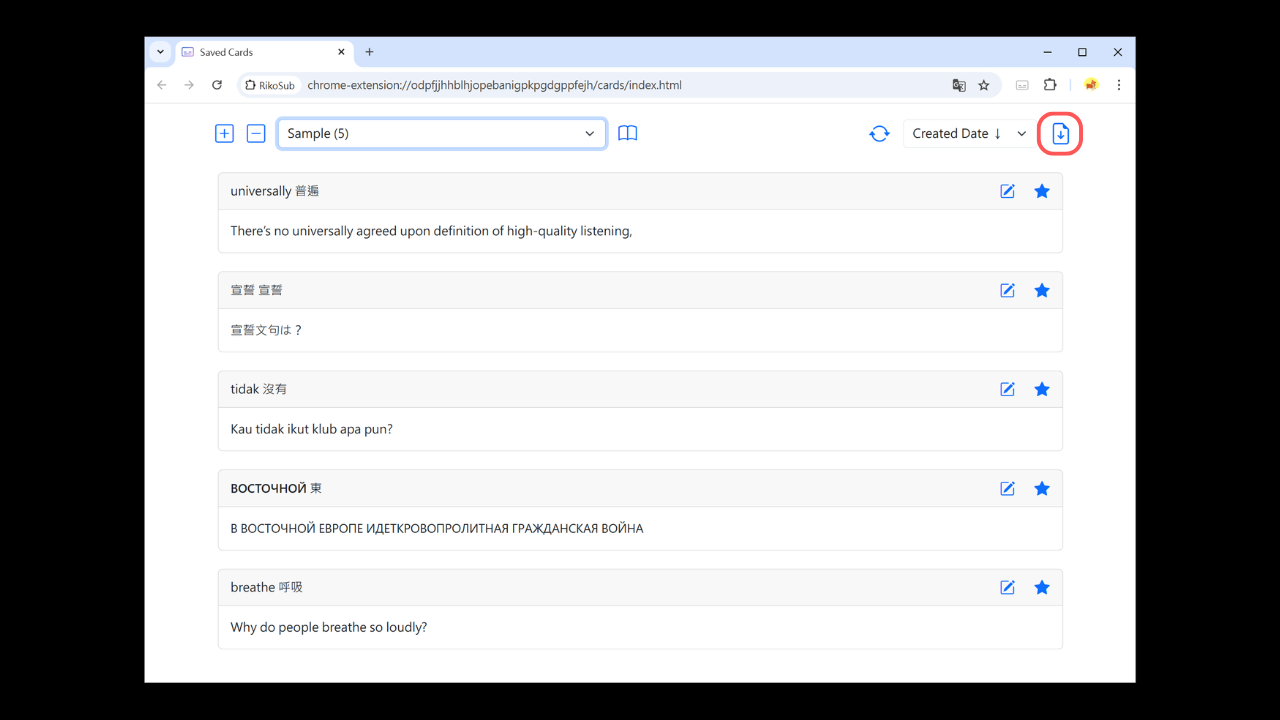Open the tab search chevron in Chrome
Screen dimensions: 1280x720
[x=160, y=52]
